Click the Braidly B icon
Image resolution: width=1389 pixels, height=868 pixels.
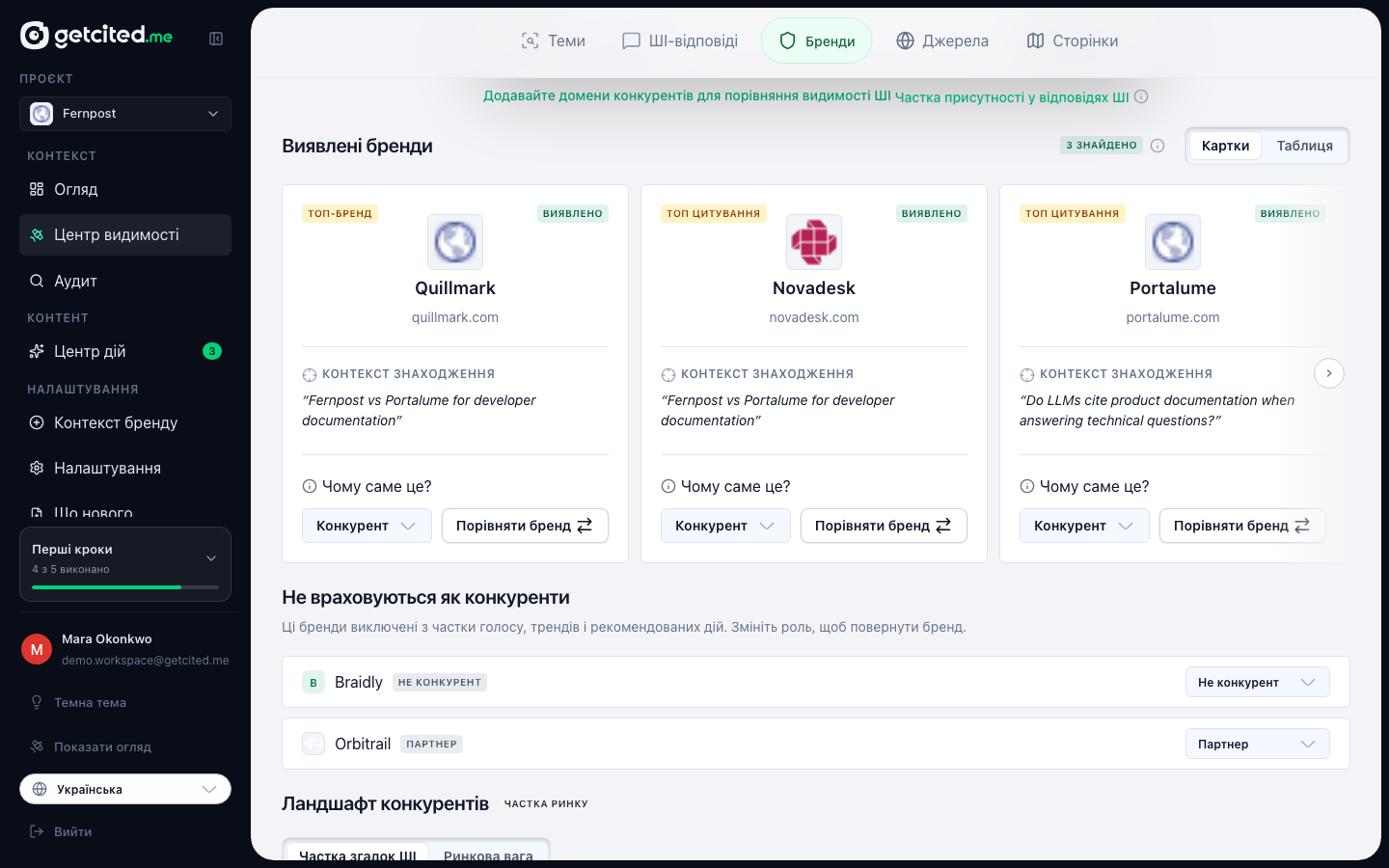click(313, 682)
